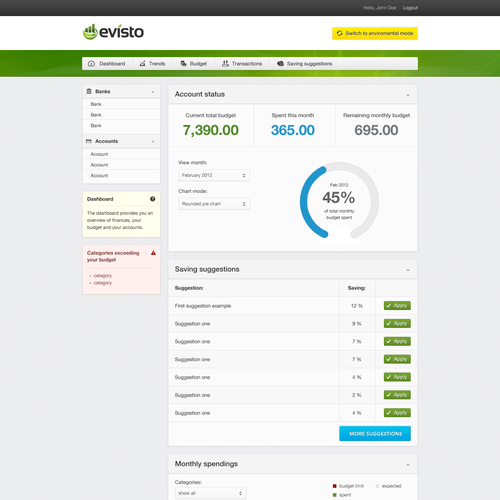The width and height of the screenshot is (500, 500).
Task: Click the Dashboard help question mark icon
Action: (153, 199)
